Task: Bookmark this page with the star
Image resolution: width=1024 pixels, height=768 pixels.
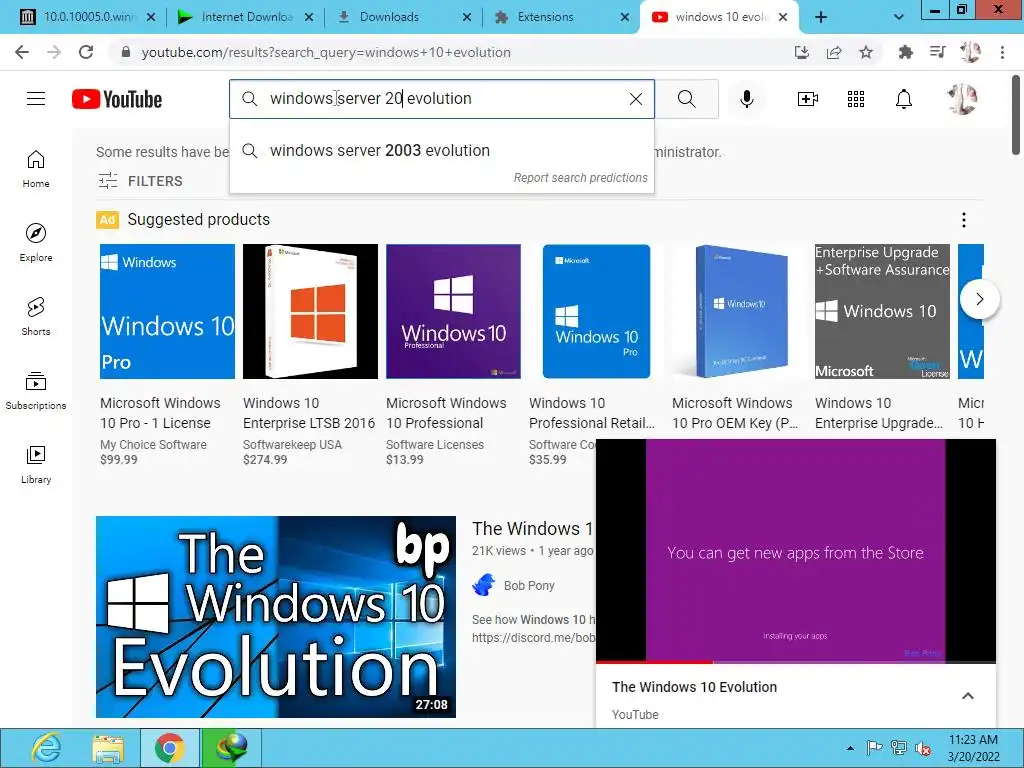Action: point(866,52)
